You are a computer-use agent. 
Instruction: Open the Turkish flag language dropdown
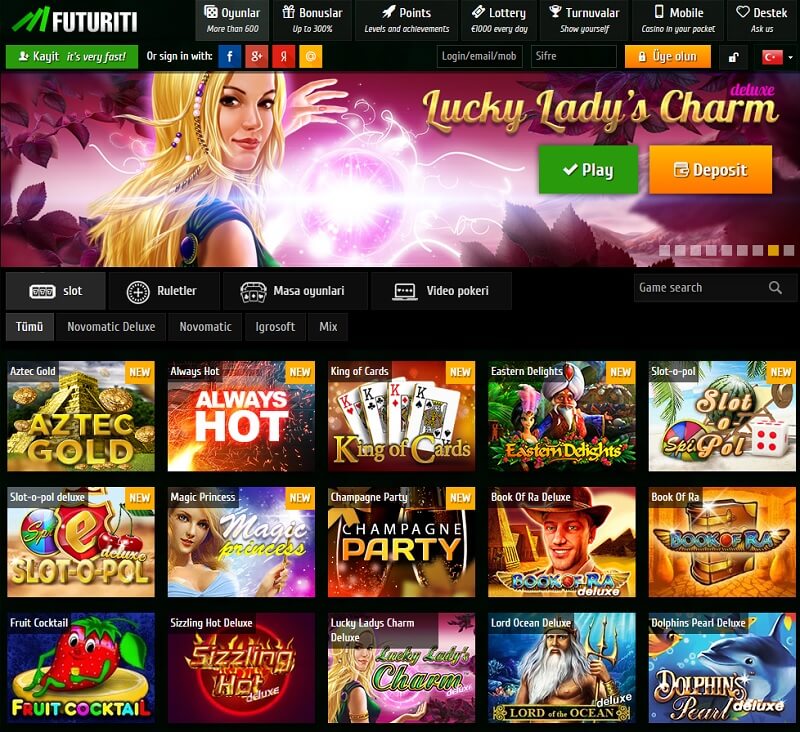point(777,57)
